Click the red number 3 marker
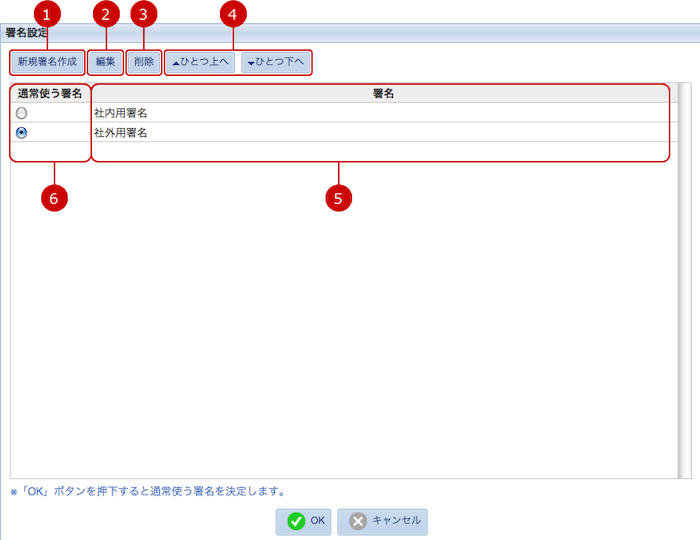Screen dimensions: 700x540 coord(144,14)
